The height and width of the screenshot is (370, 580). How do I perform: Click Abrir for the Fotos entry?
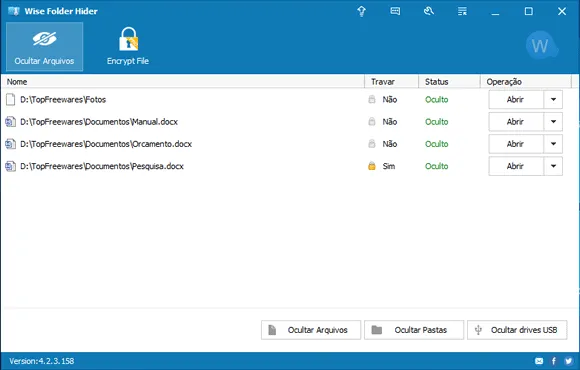point(516,100)
